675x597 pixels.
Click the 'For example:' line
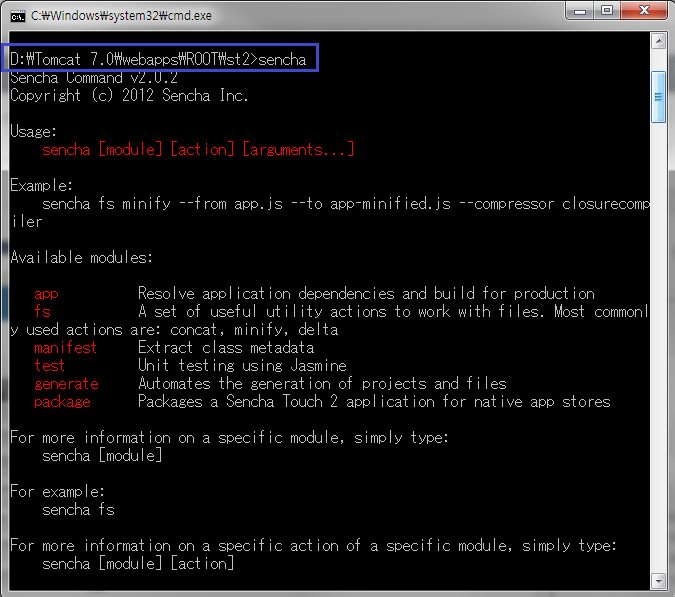(57, 492)
